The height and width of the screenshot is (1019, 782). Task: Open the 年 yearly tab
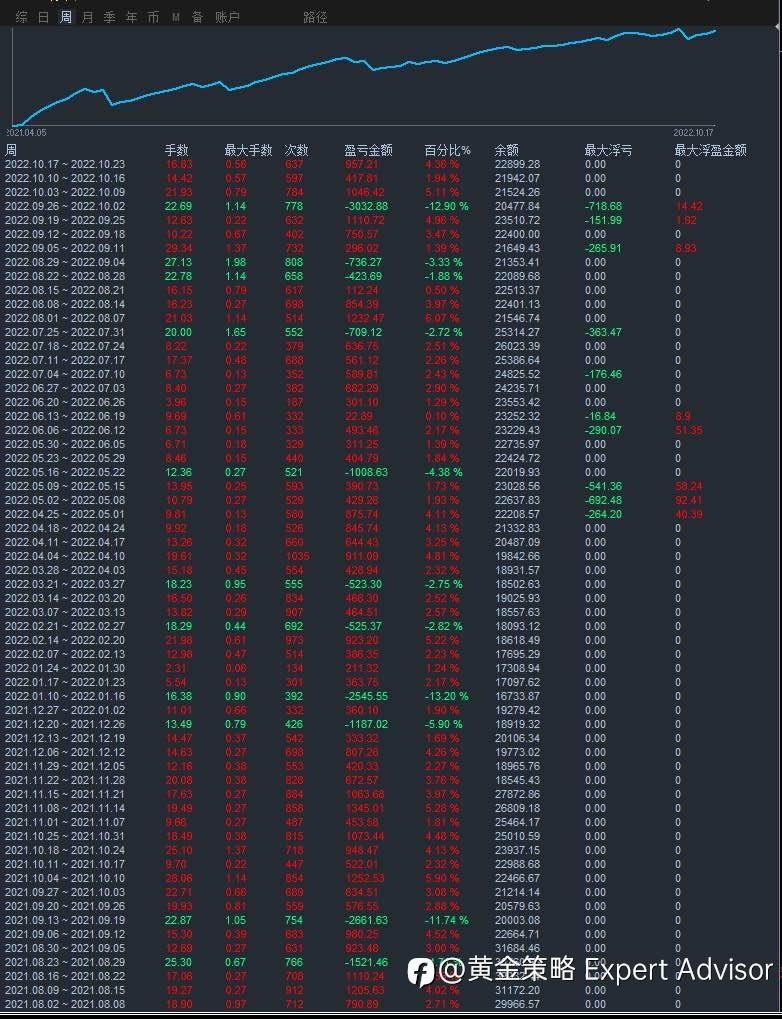click(131, 18)
